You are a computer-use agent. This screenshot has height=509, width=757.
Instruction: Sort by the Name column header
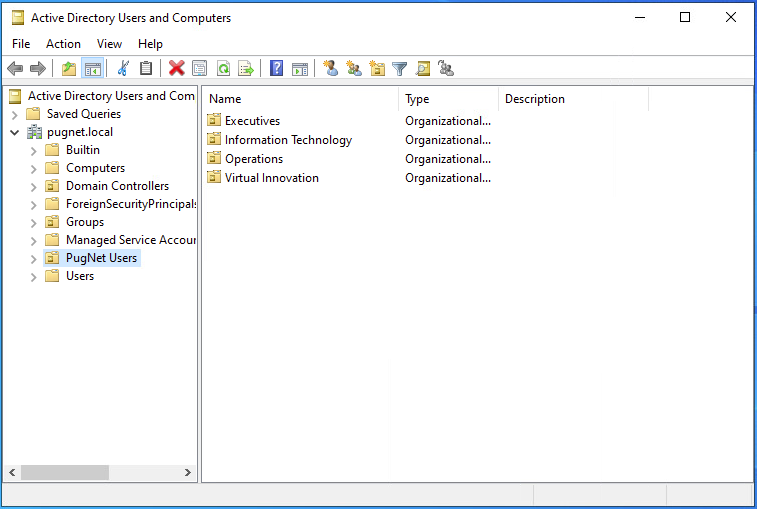[300, 99]
